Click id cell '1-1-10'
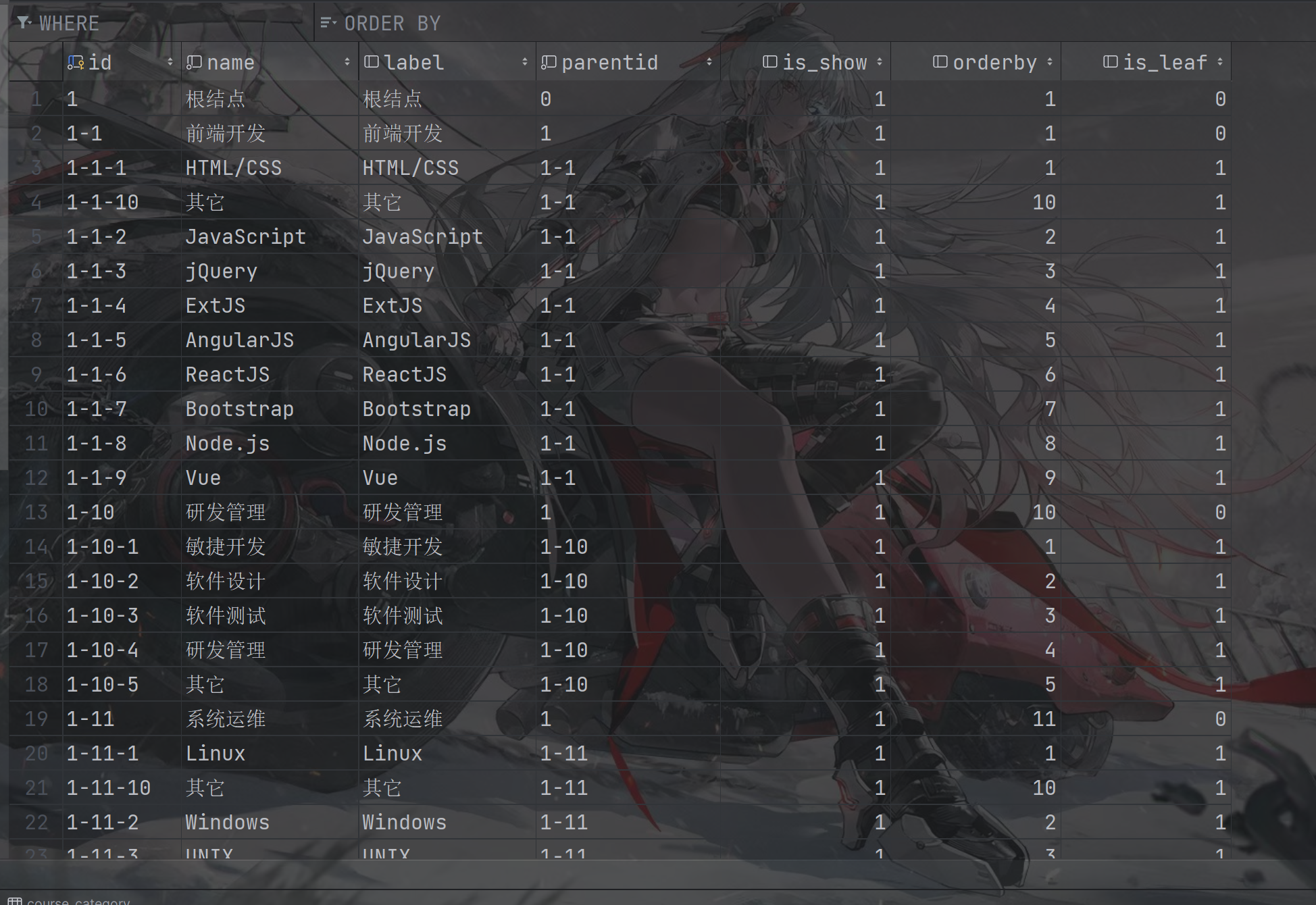This screenshot has height=905, width=1316. (x=122, y=203)
